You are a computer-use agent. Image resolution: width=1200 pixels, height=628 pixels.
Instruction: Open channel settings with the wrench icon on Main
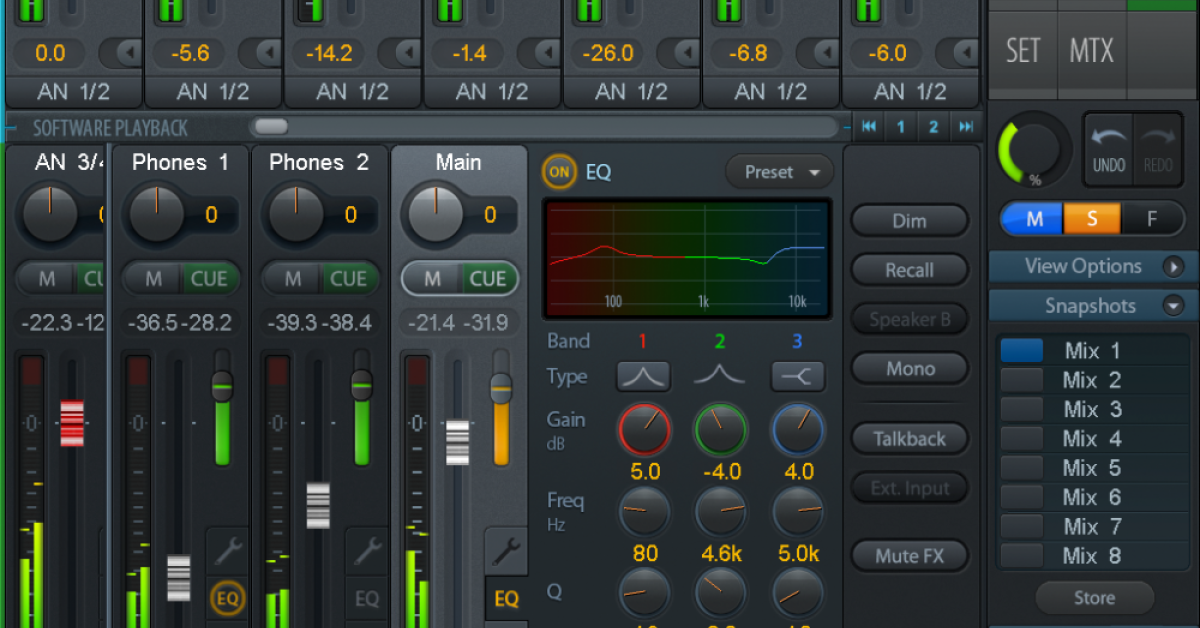coord(505,548)
